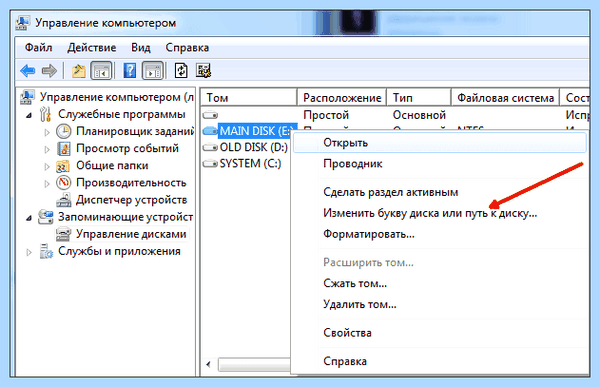Viewport: 600px width, 387px height.
Task: Choose Форматировать... in the context menu
Action: coord(440,234)
